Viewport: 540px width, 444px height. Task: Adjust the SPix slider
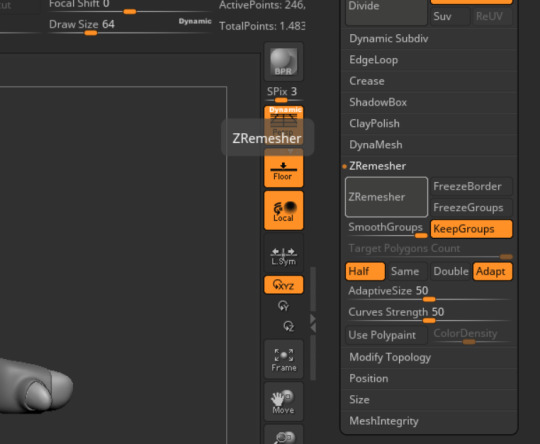pyautogui.click(x=283, y=94)
